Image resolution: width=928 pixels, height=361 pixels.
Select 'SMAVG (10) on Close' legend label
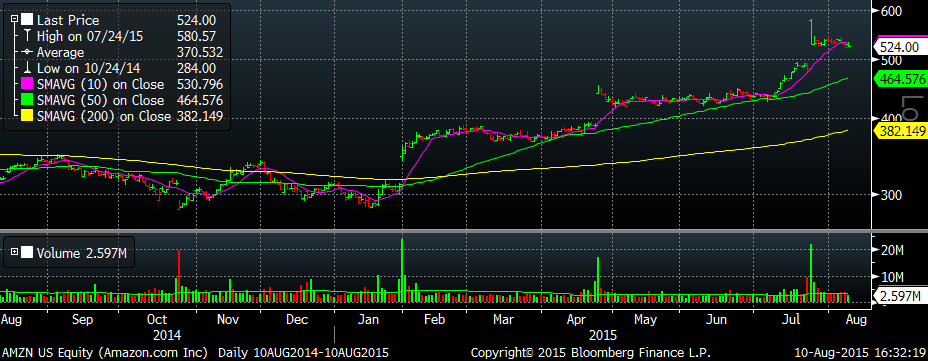[x=101, y=84]
